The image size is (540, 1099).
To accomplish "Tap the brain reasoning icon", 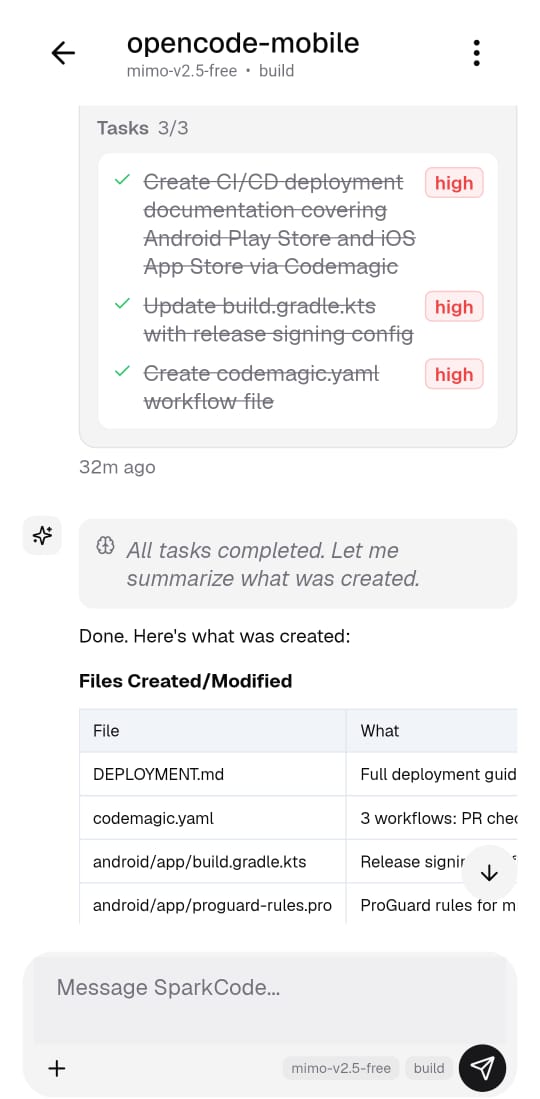I will (x=104, y=546).
